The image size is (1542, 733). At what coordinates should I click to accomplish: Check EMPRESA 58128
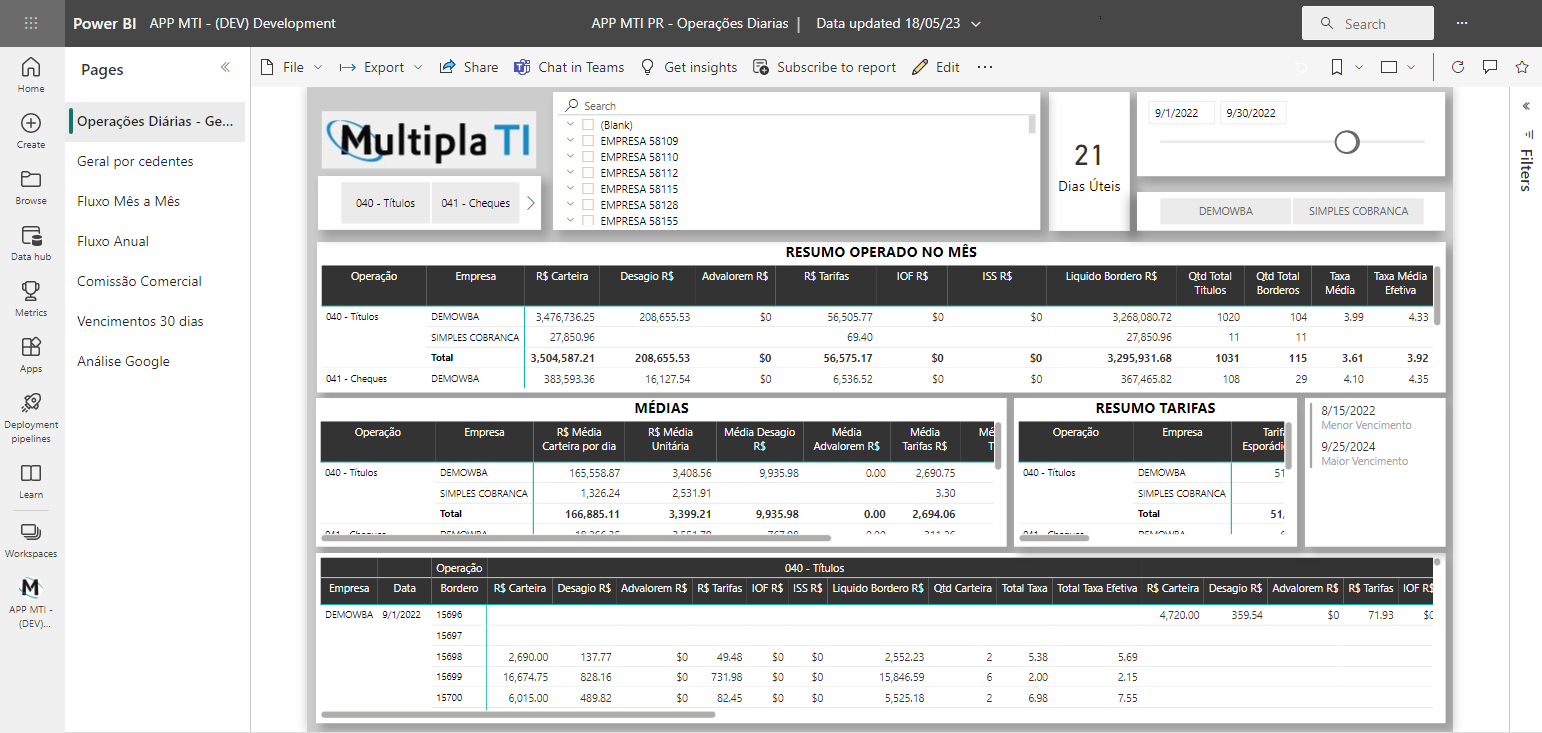pyautogui.click(x=588, y=204)
